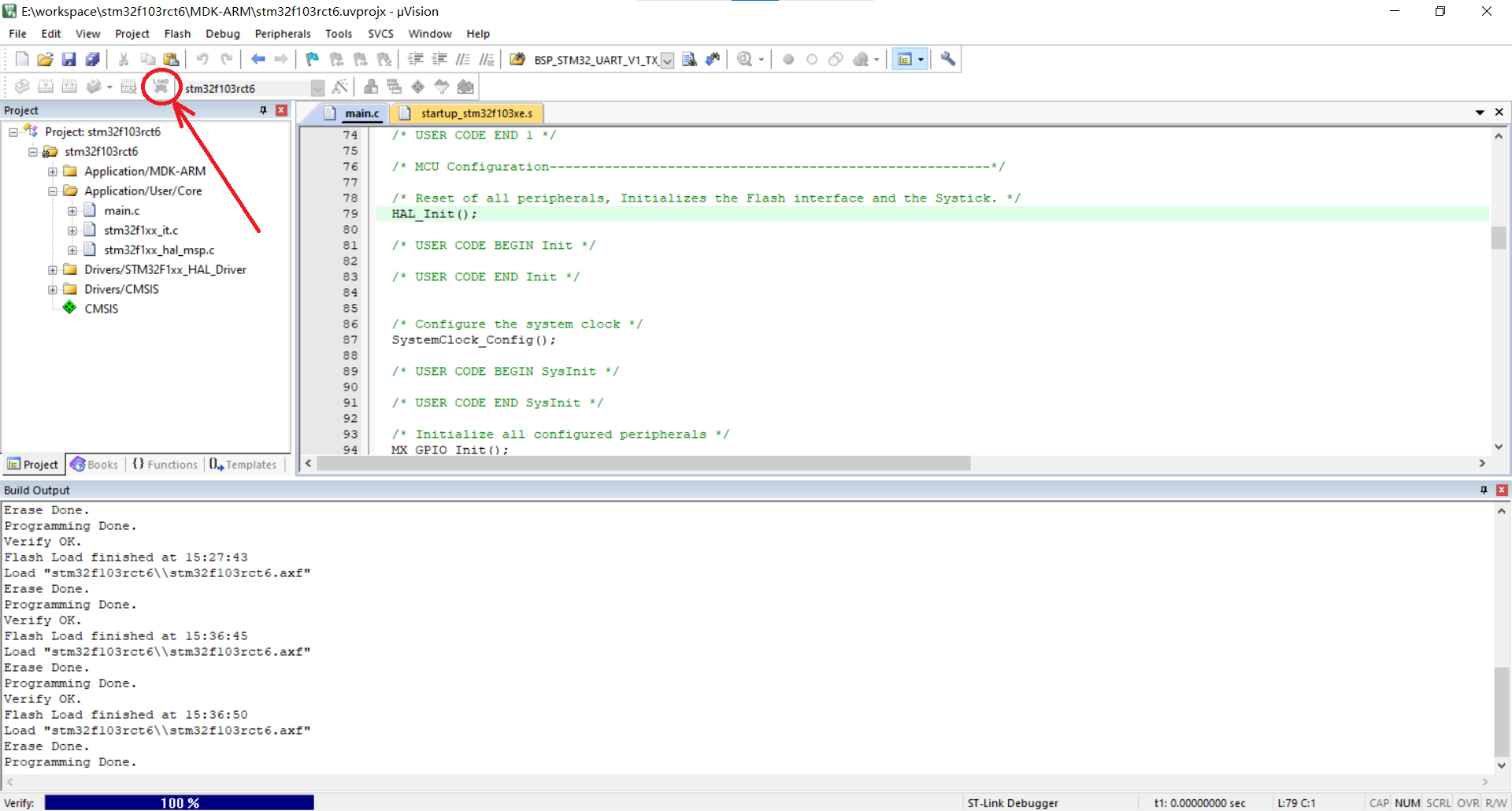Open Configuration wrench icon
The image size is (1512, 811).
click(x=948, y=59)
